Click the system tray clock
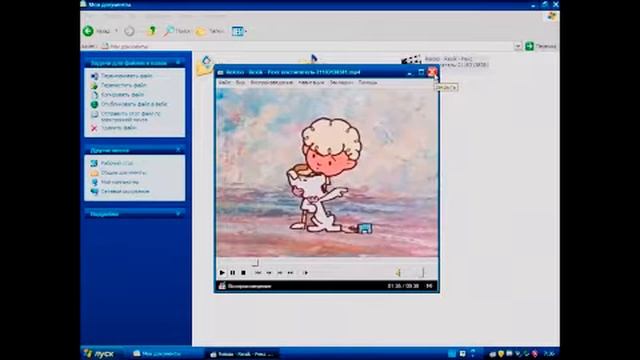The height and width of the screenshot is (360, 640). tap(549, 354)
